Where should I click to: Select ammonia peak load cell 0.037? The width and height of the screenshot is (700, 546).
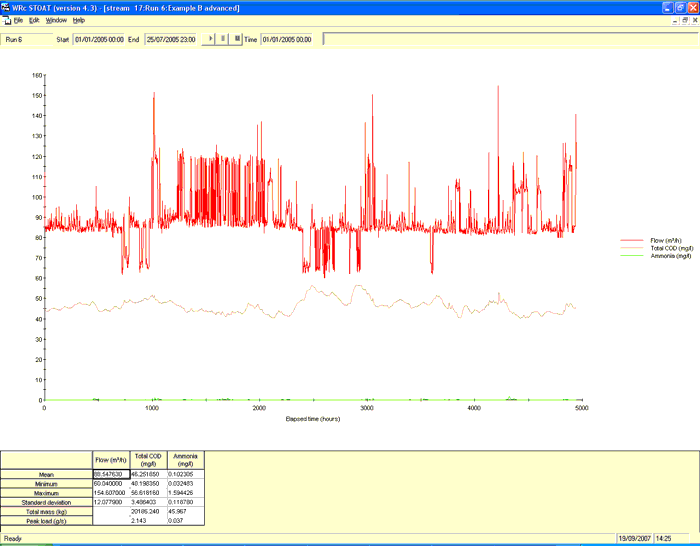pyautogui.click(x=186, y=521)
